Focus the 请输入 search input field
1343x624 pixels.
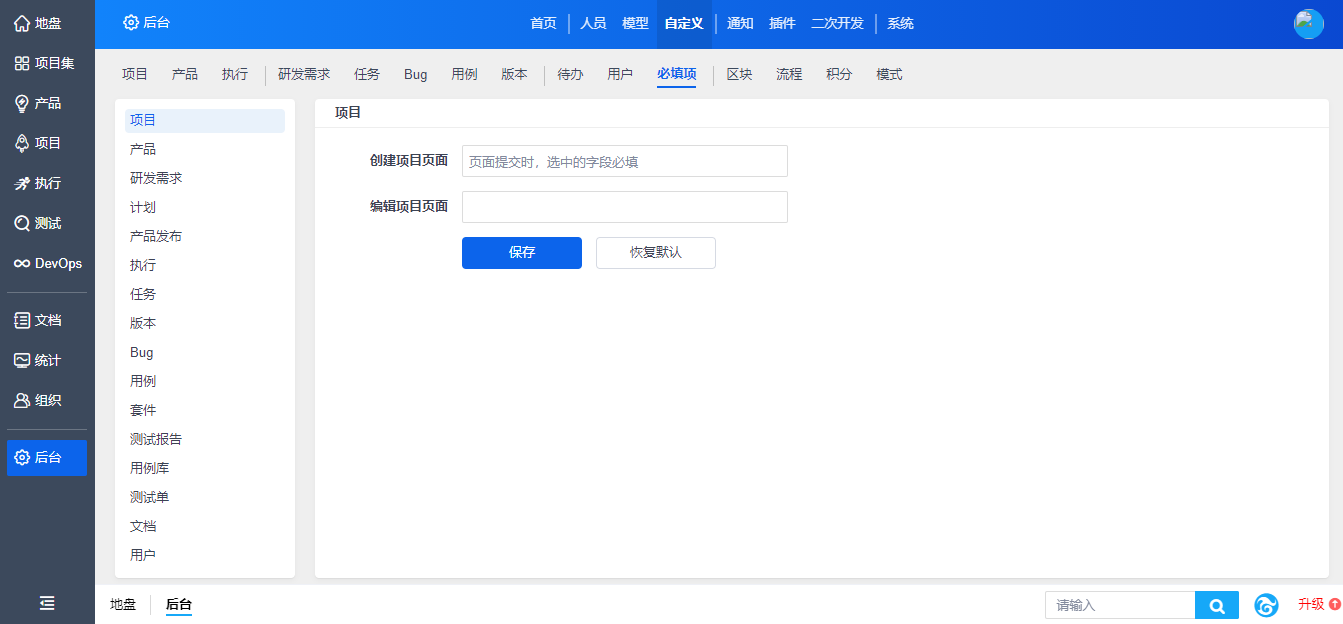pyautogui.click(x=1120, y=605)
